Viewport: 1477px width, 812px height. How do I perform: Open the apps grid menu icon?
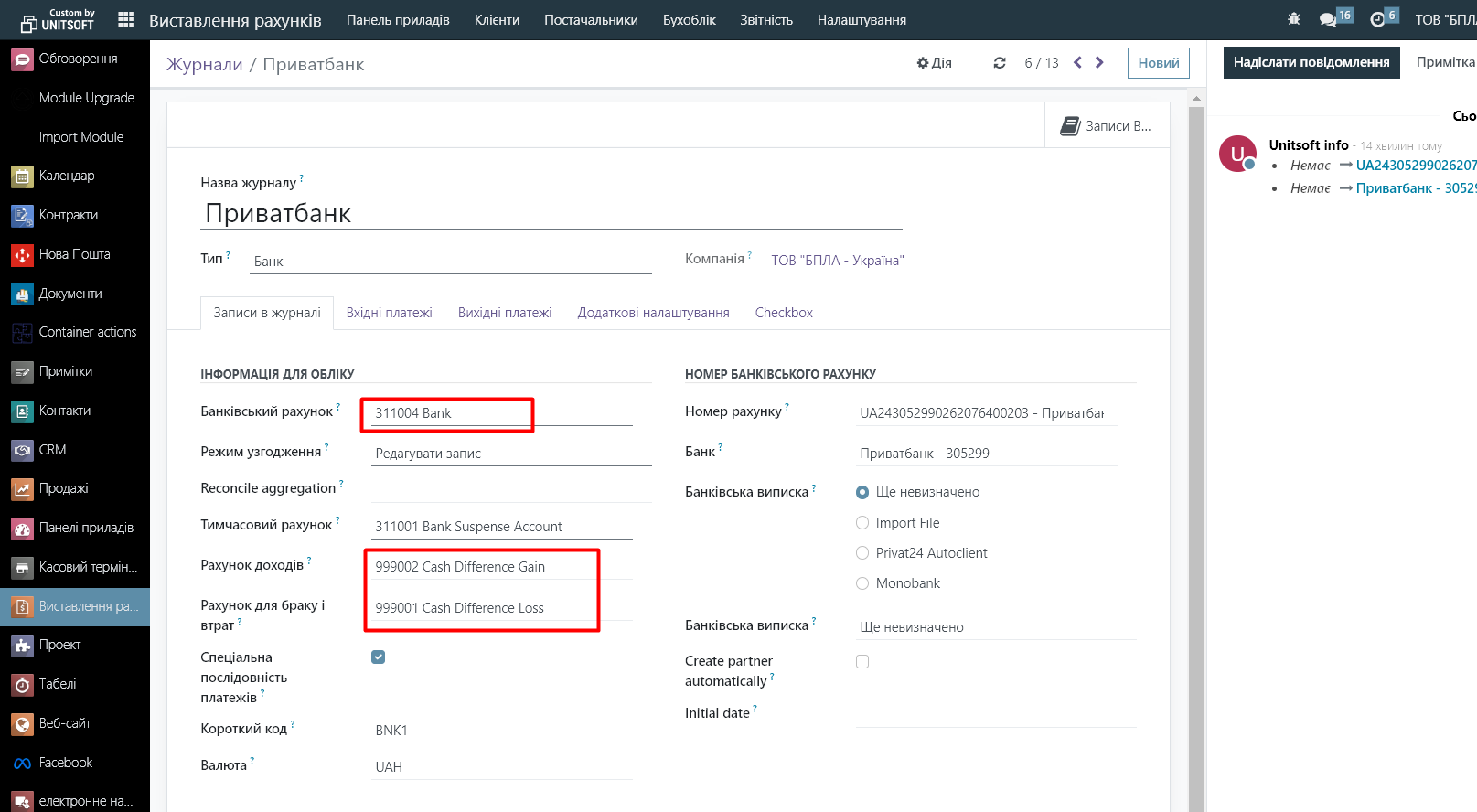coord(126,19)
